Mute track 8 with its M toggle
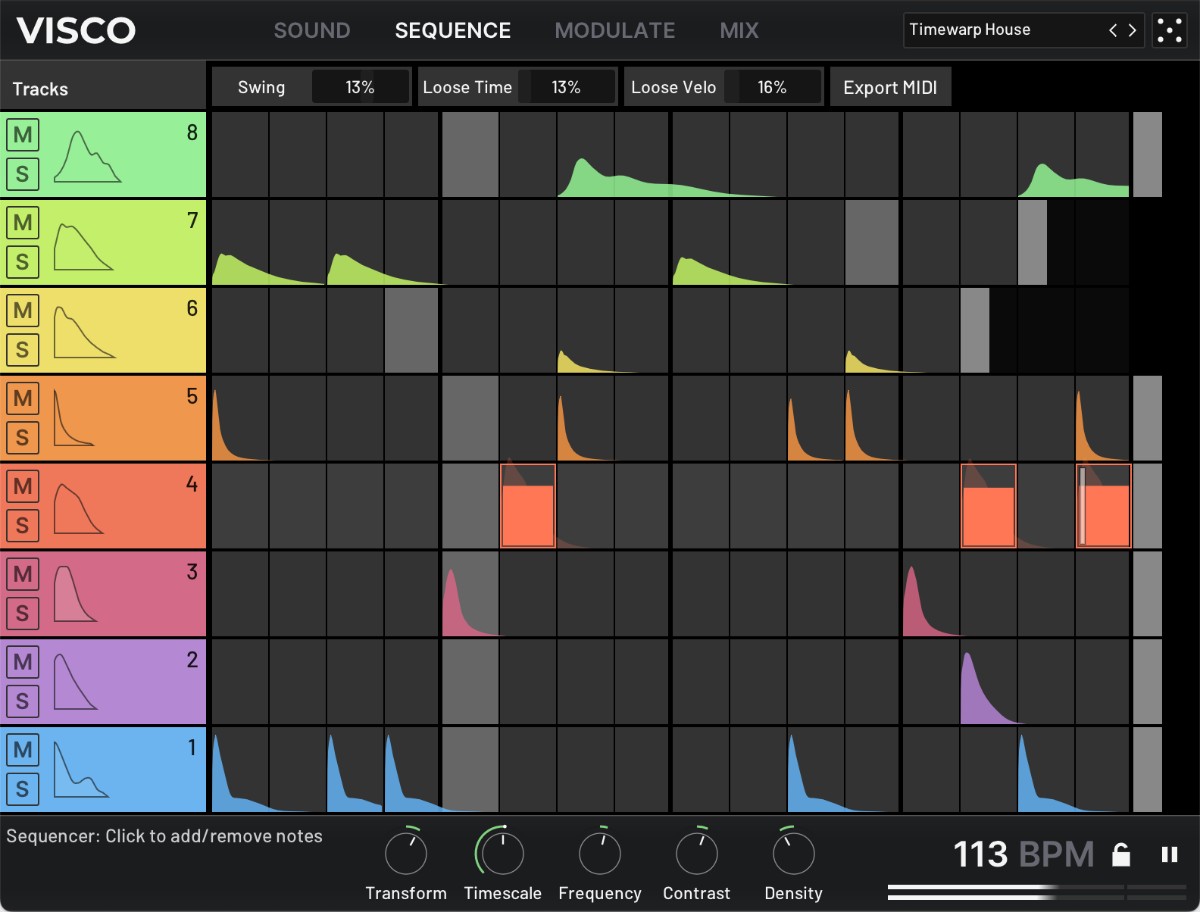This screenshot has width=1200, height=912. click(x=22, y=135)
